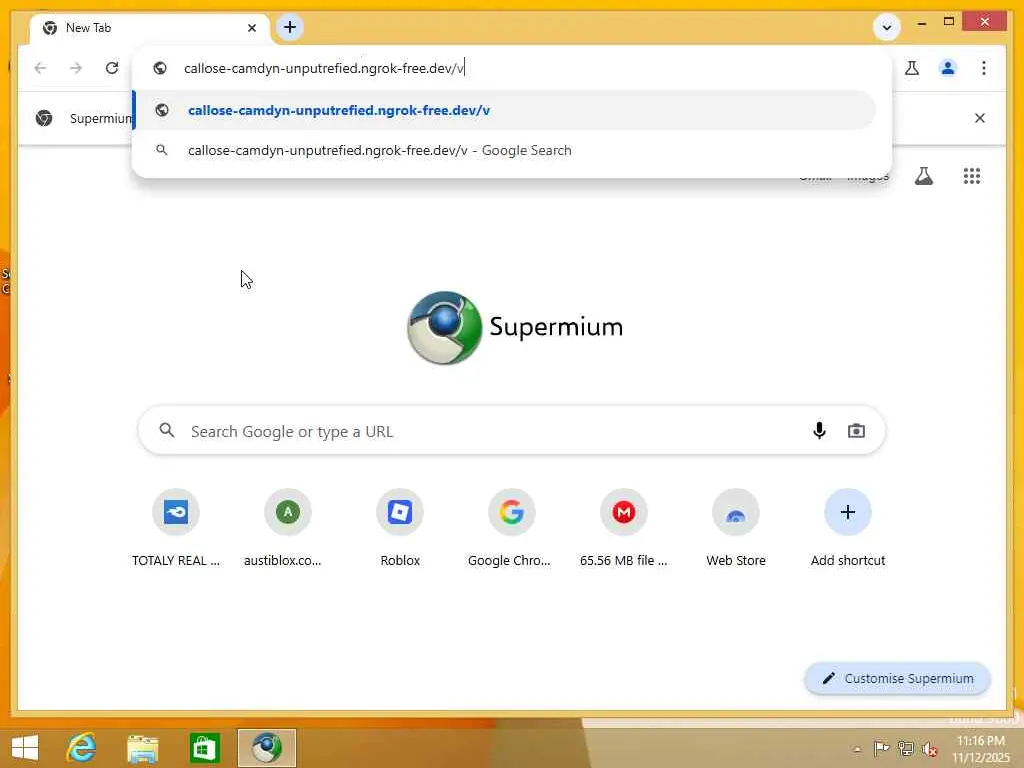Show hidden tray icons arrow

857,749
